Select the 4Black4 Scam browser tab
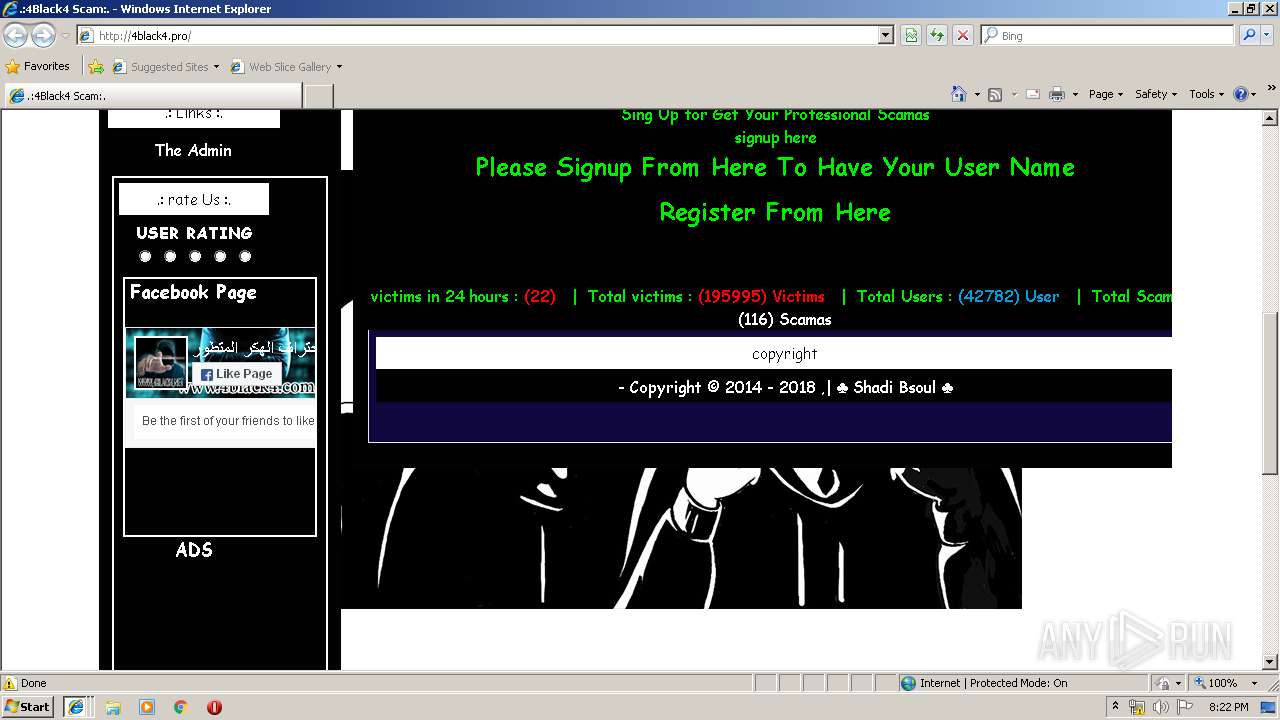1280x720 pixels. click(152, 96)
